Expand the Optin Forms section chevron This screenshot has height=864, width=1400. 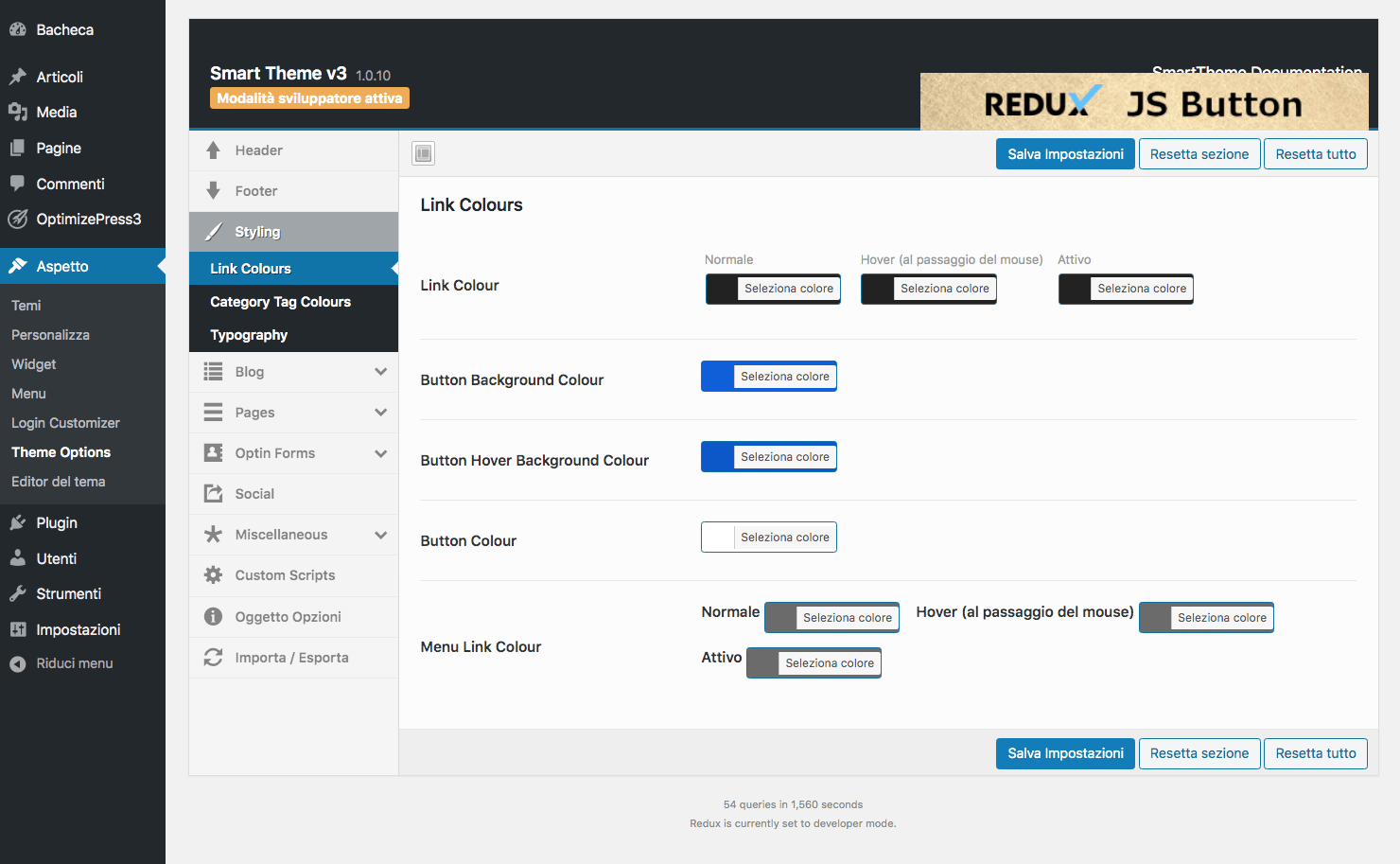click(380, 453)
